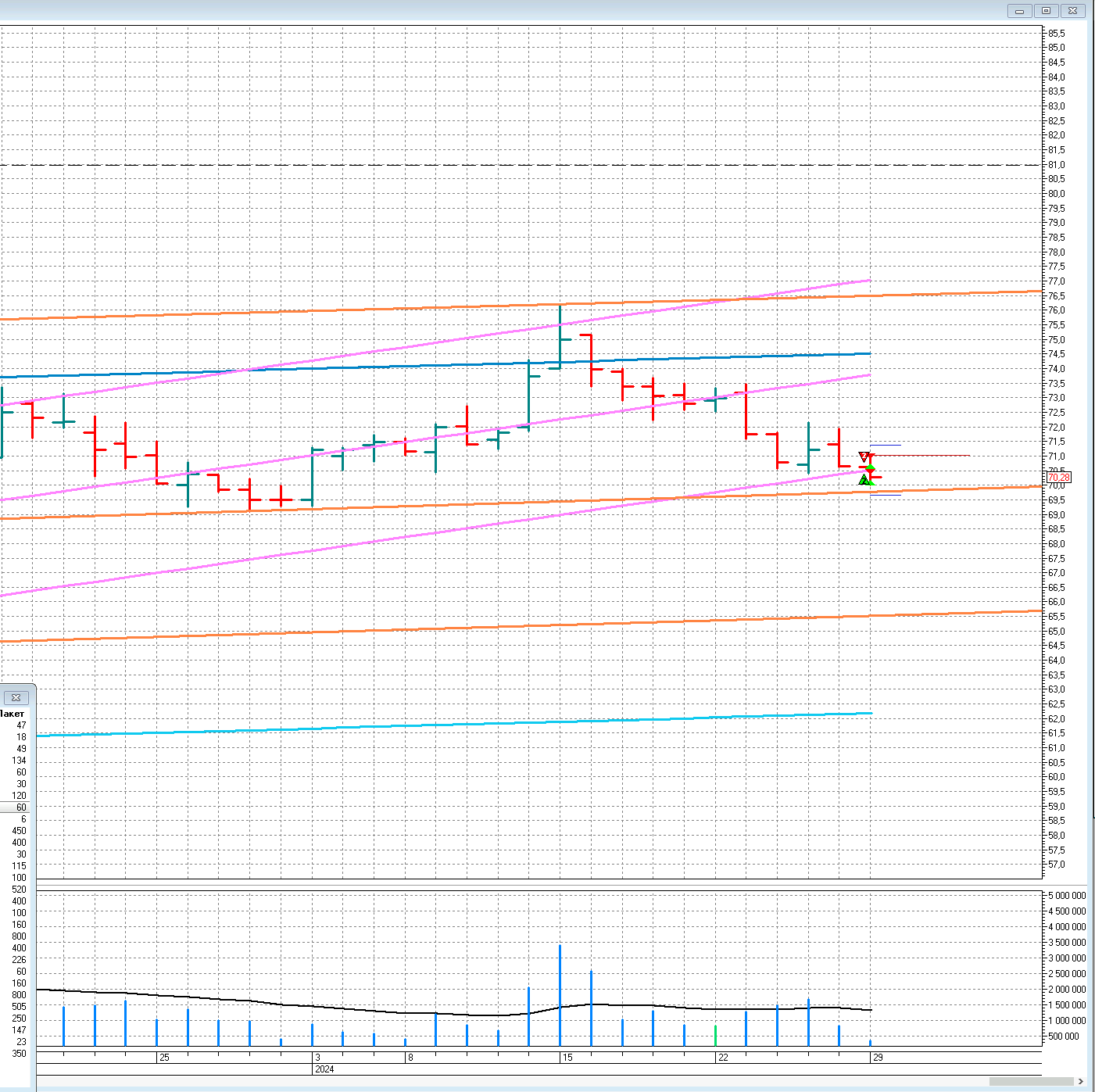Click the Пакет column header
1095x1092 pixels.
coord(13,714)
